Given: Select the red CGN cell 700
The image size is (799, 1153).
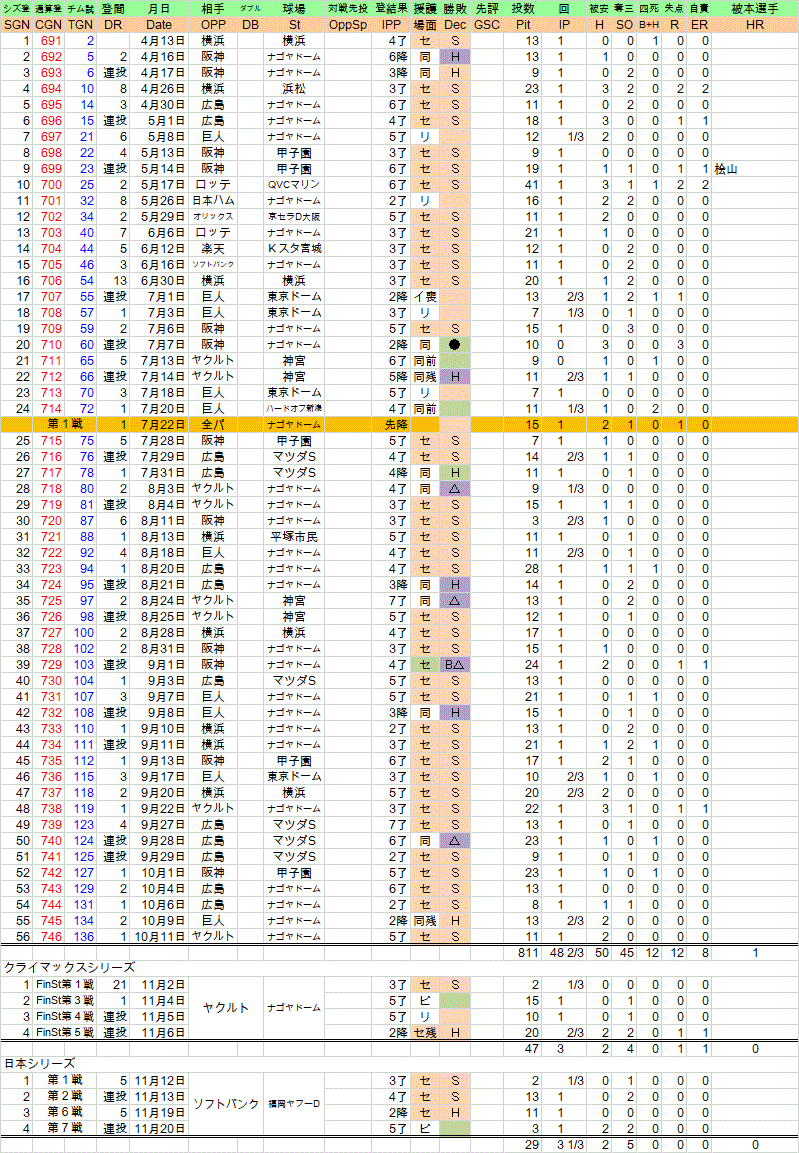Looking at the screenshot, I should [x=51, y=185].
